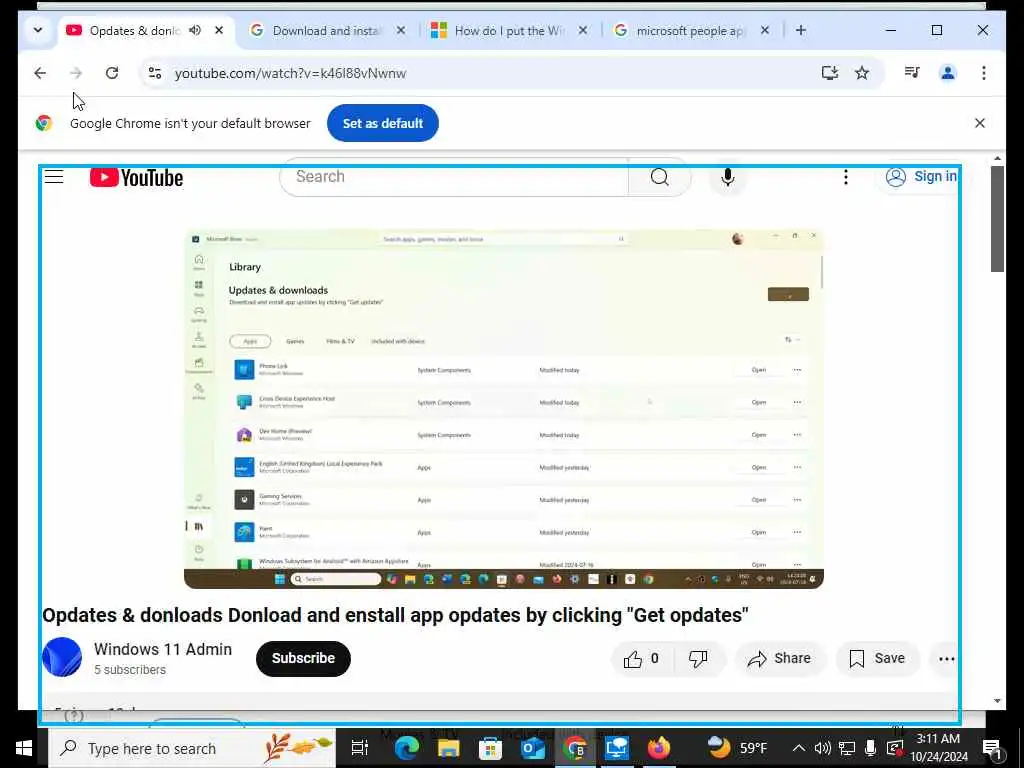
Task: Focus the YouTube Search field
Action: [454, 177]
